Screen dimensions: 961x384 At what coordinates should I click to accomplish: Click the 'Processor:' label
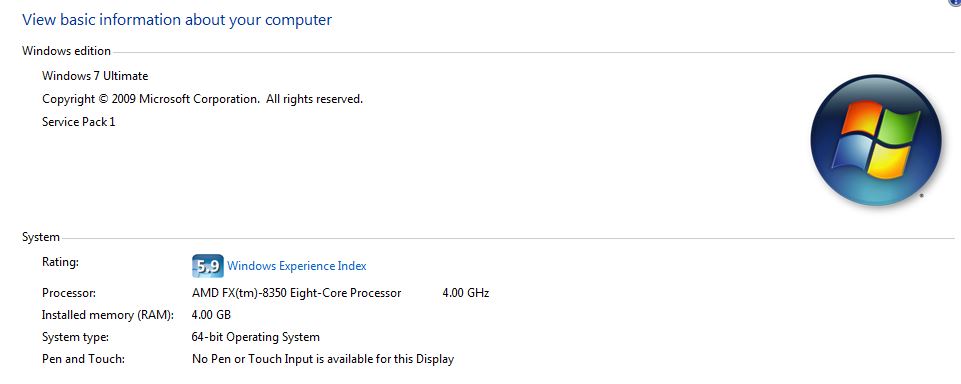[69, 293]
